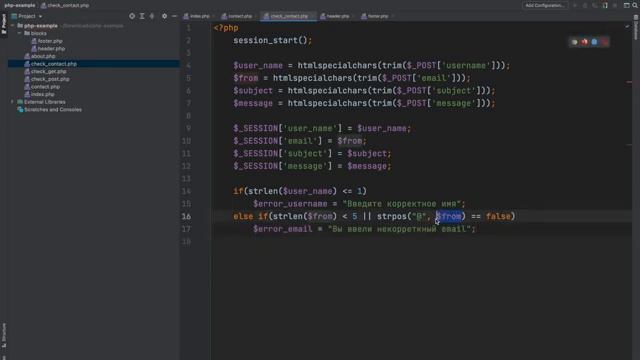Click the <?php opening tag

tap(226, 28)
